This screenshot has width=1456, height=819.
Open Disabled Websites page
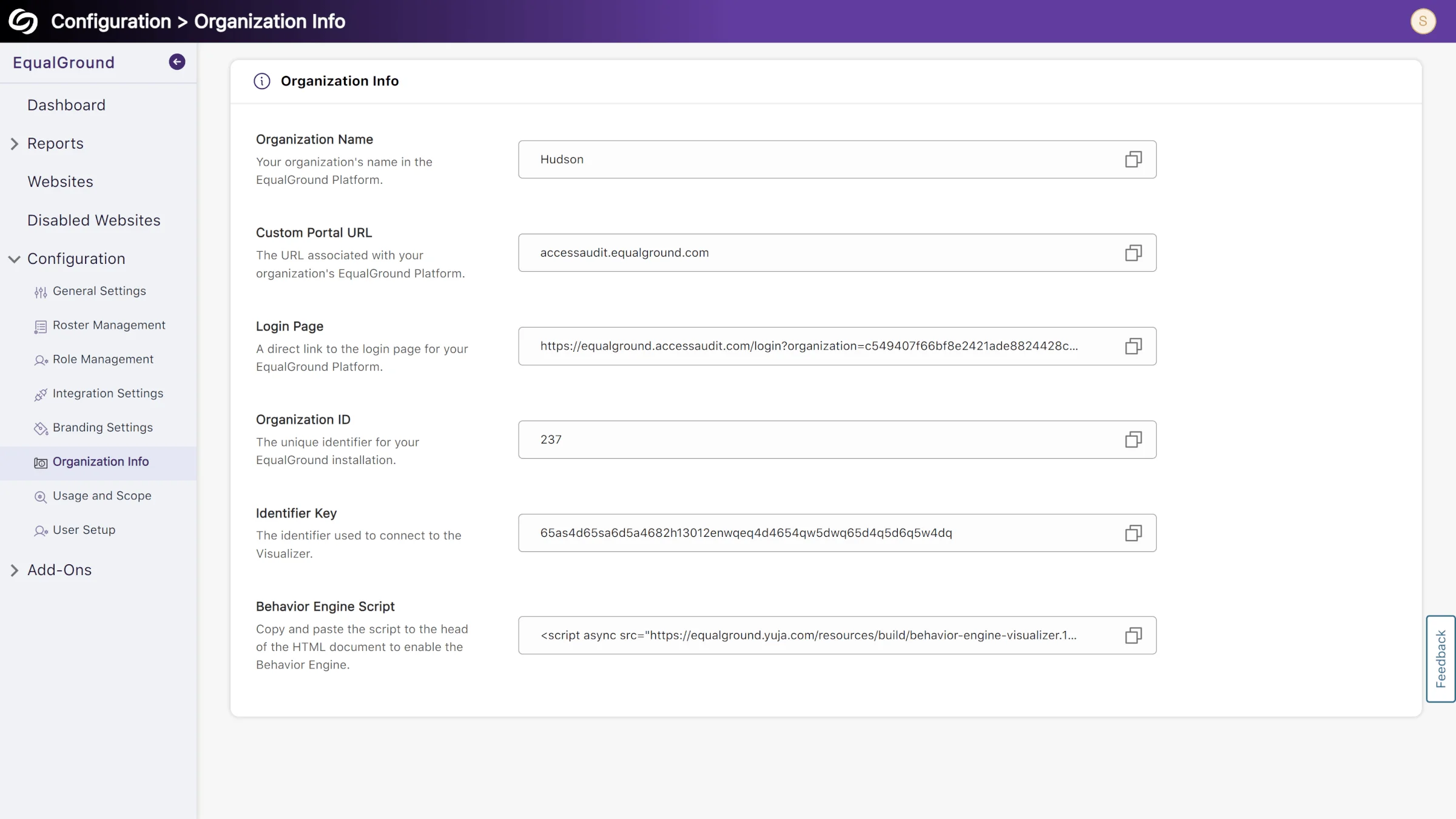coord(94,220)
